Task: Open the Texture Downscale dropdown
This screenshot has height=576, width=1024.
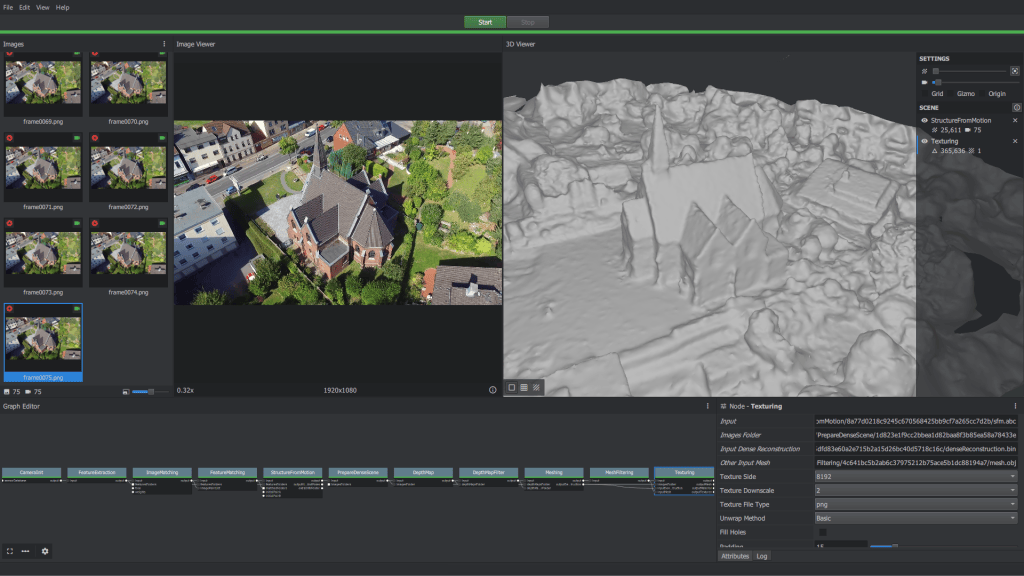Action: click(916, 490)
